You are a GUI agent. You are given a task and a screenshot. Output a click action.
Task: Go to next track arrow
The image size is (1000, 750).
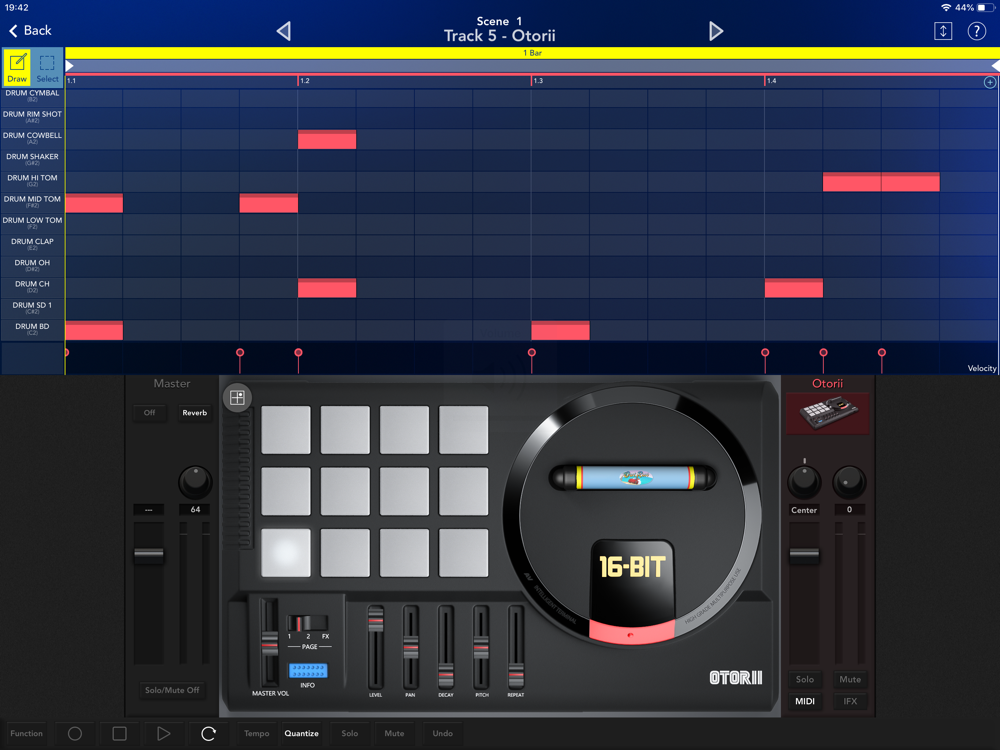coord(716,31)
